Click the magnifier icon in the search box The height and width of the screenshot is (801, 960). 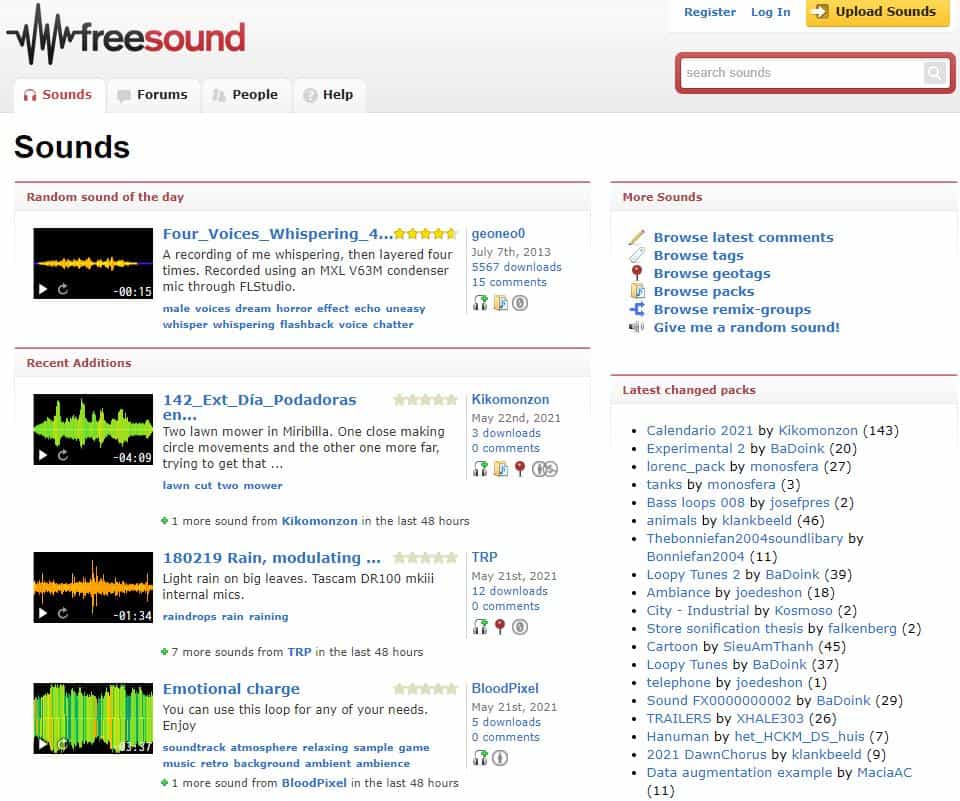[934, 72]
